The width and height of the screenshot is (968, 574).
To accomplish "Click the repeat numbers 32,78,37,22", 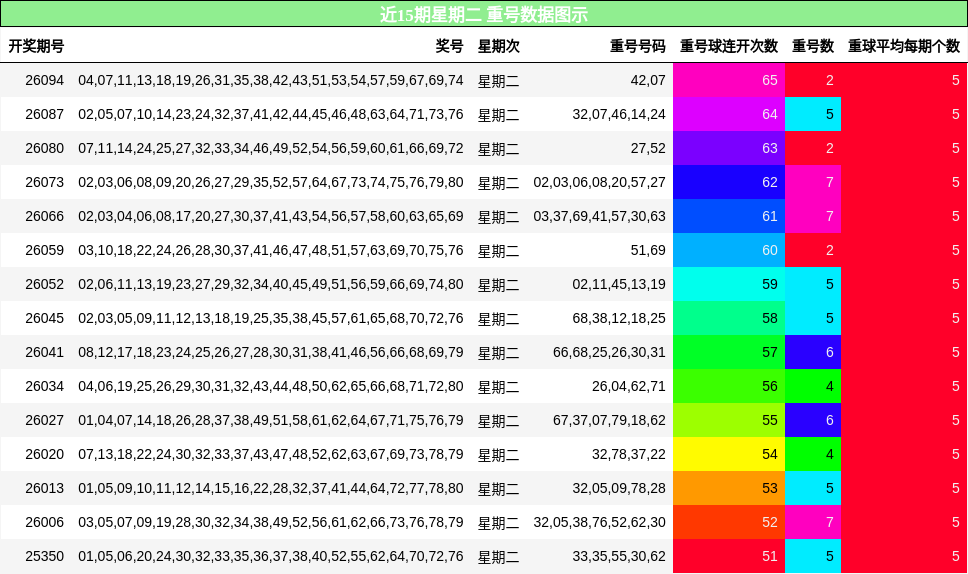I will click(628, 454).
